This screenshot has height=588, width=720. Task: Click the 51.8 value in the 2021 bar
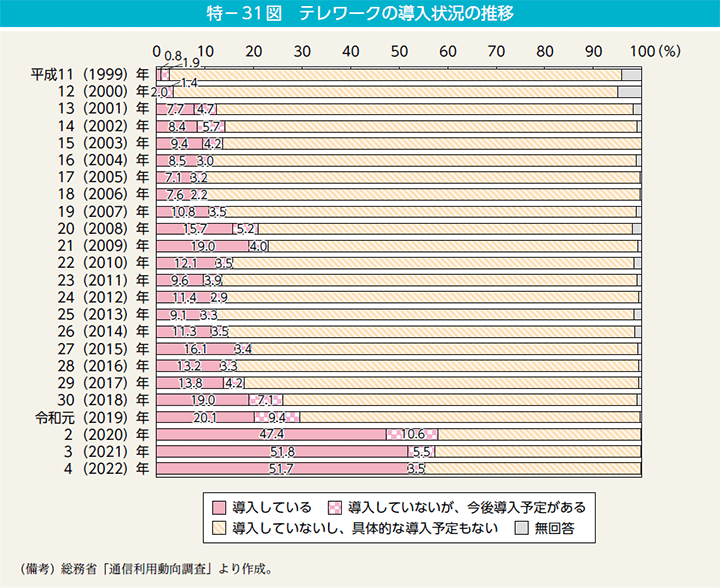click(x=282, y=452)
